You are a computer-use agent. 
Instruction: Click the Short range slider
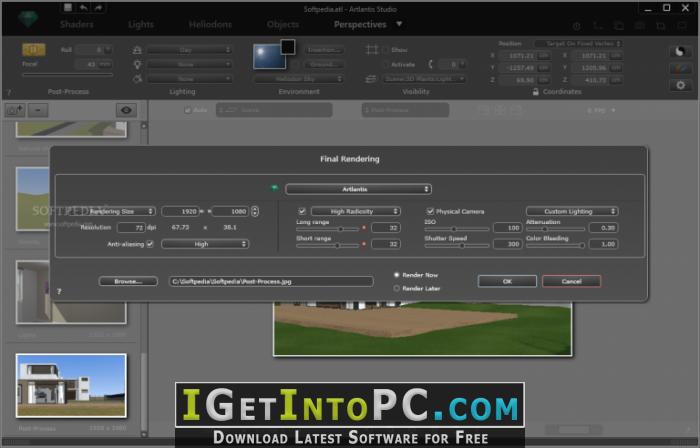[328, 246]
